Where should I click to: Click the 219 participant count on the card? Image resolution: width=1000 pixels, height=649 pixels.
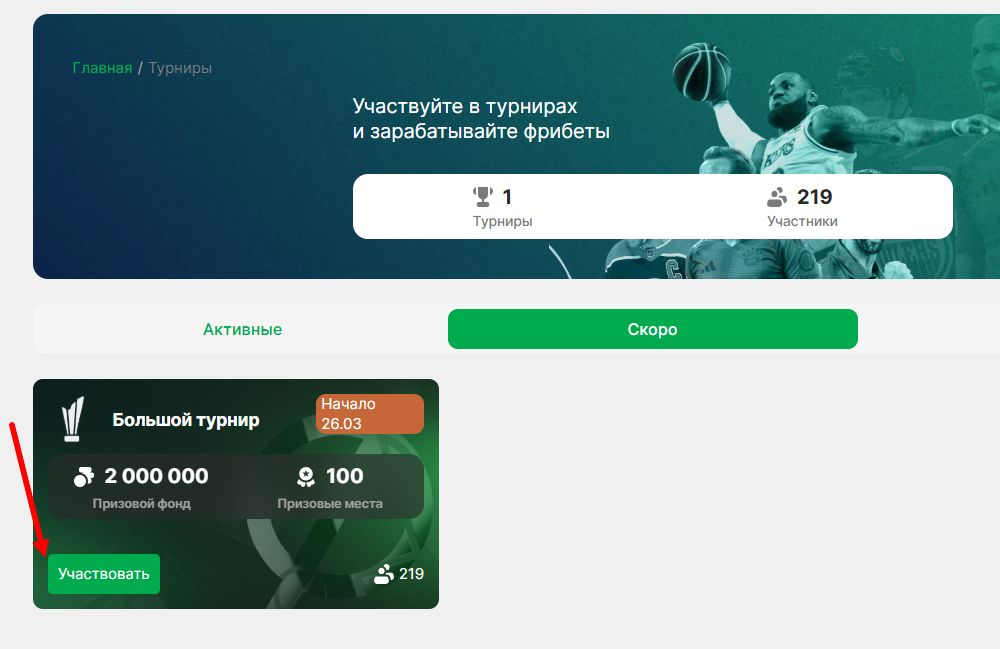click(x=411, y=574)
